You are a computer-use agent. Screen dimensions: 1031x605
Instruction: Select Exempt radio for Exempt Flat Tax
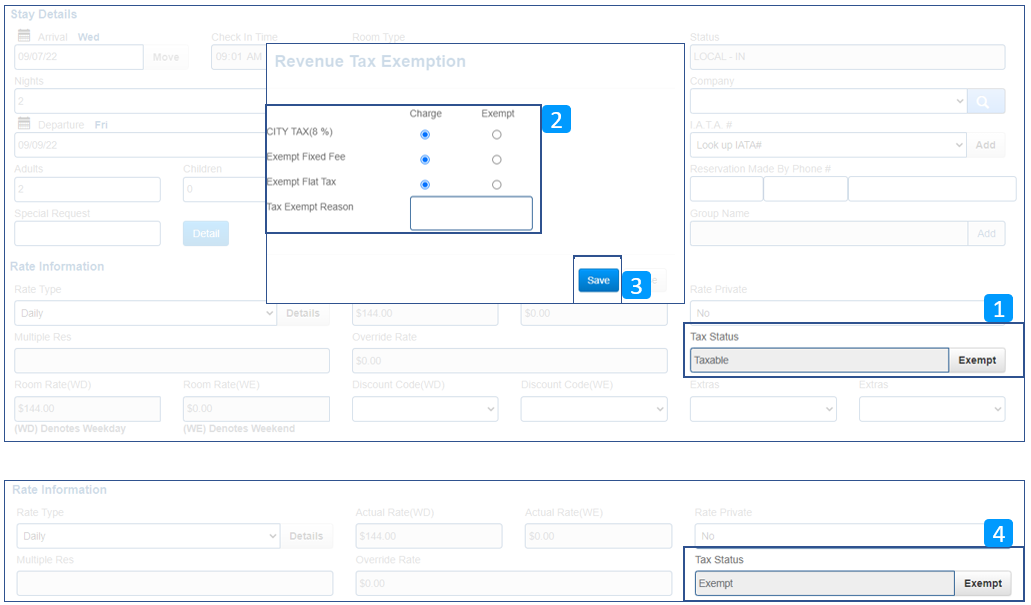pos(497,184)
